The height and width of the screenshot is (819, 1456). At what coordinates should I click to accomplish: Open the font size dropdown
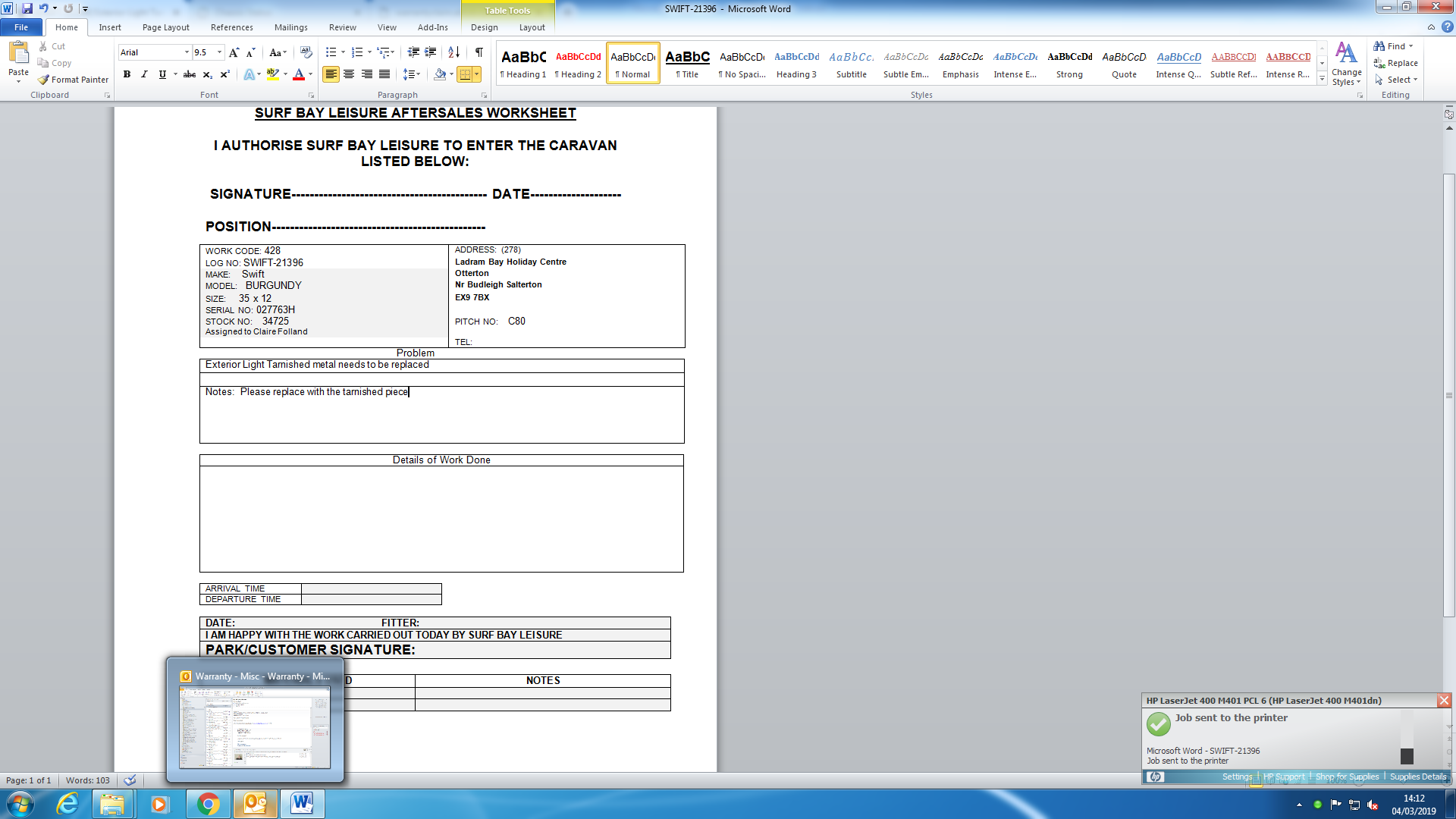click(220, 52)
